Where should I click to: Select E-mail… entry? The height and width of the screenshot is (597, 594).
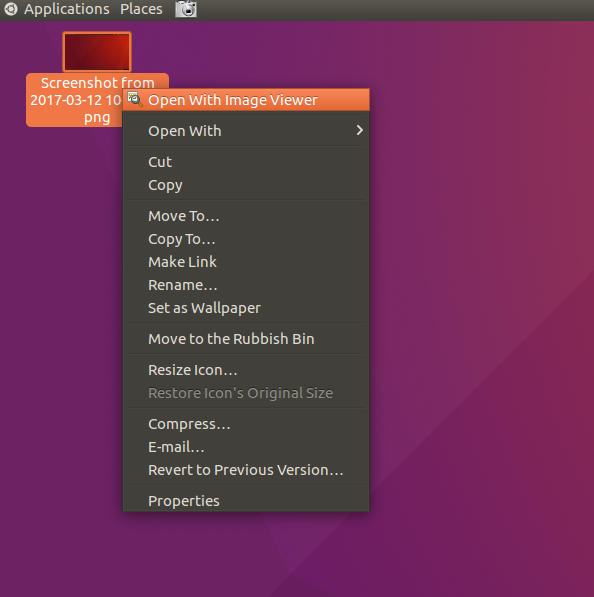coord(246,447)
